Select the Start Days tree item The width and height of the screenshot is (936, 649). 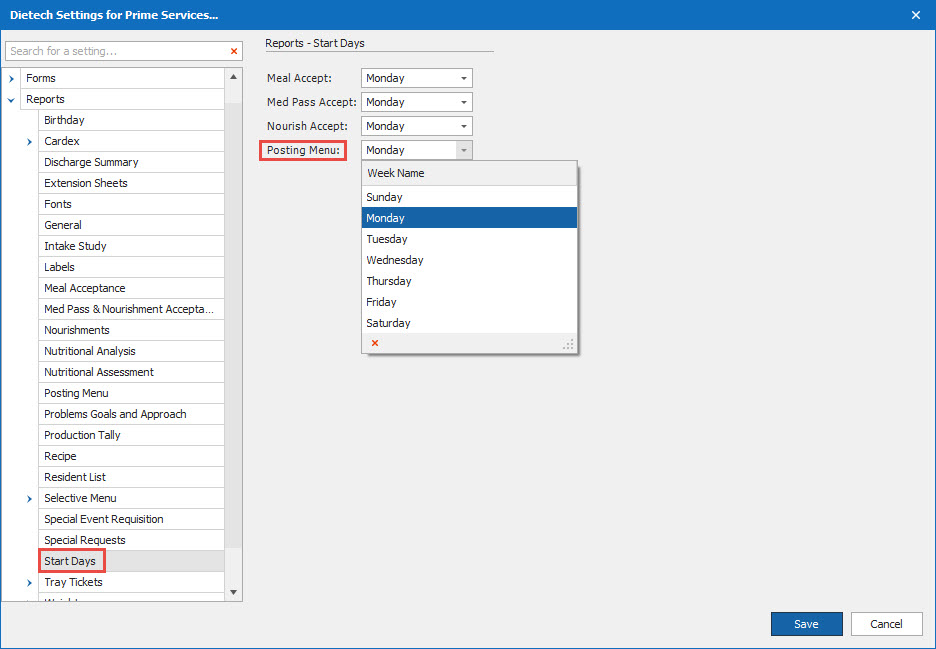(131, 561)
